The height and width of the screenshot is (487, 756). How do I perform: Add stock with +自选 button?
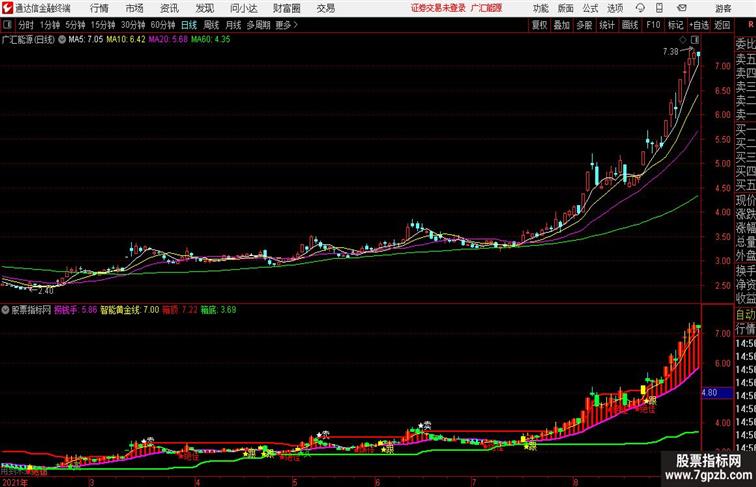(x=699, y=25)
